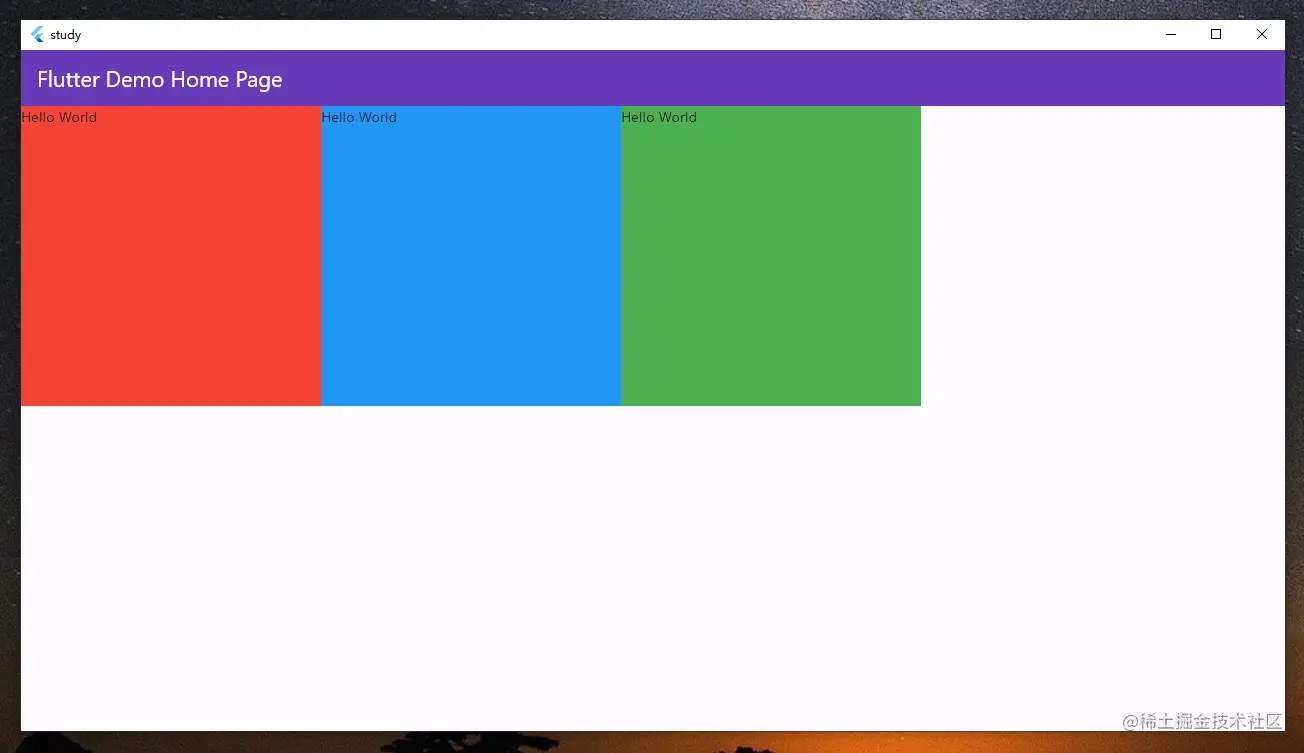This screenshot has height=753, width=1304.
Task: Minimize the study window
Action: coord(1170,34)
